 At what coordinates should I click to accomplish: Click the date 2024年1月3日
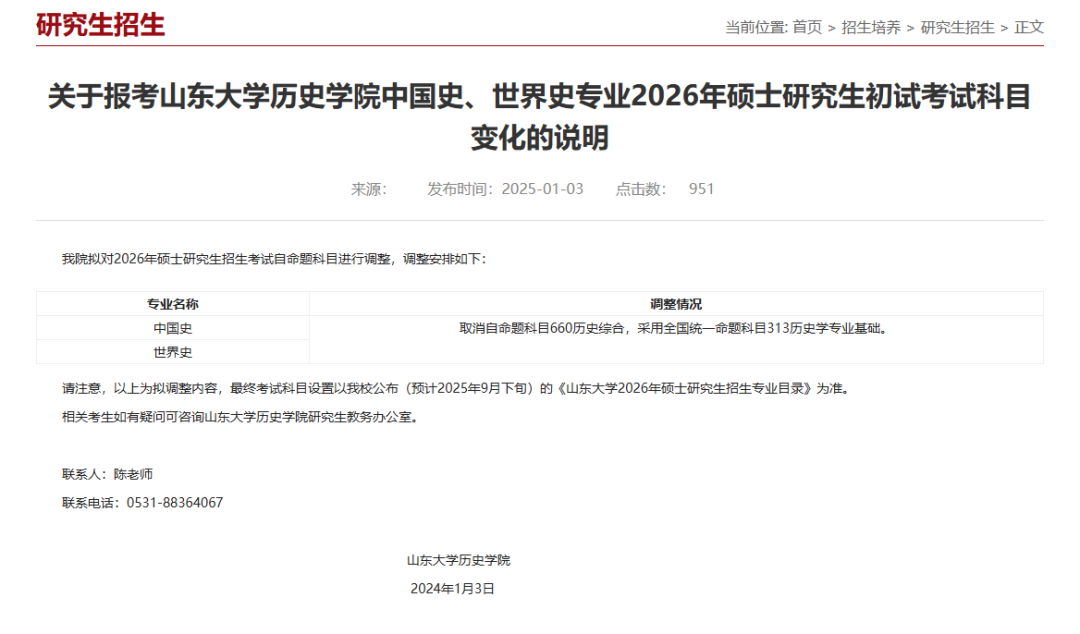[453, 589]
